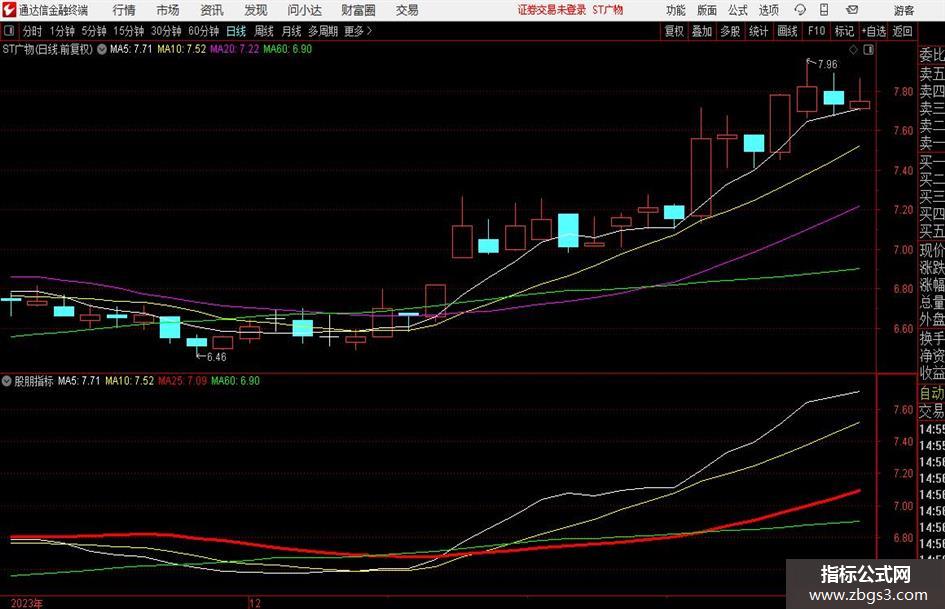Screen dimensions: 945x609
Task: Open the 版面 menu
Action: click(706, 10)
